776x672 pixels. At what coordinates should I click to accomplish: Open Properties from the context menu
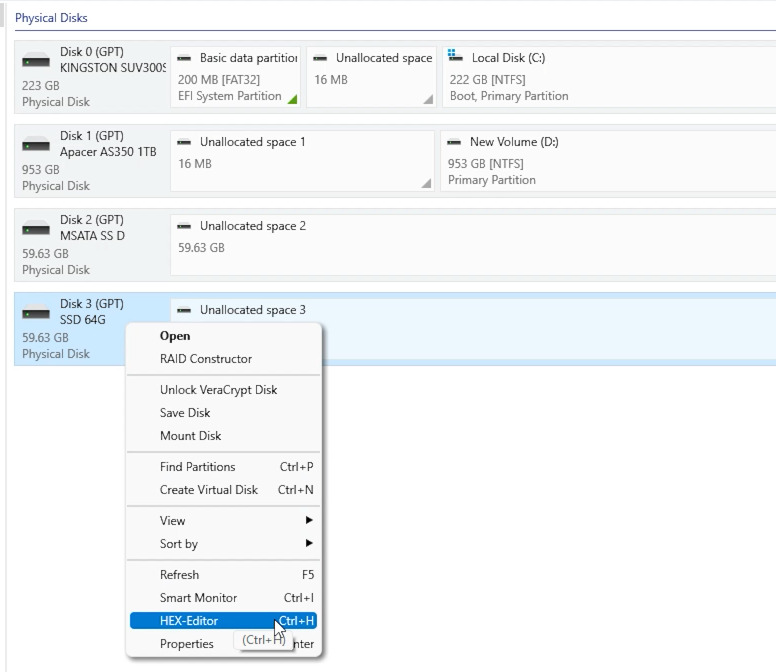coord(224,644)
